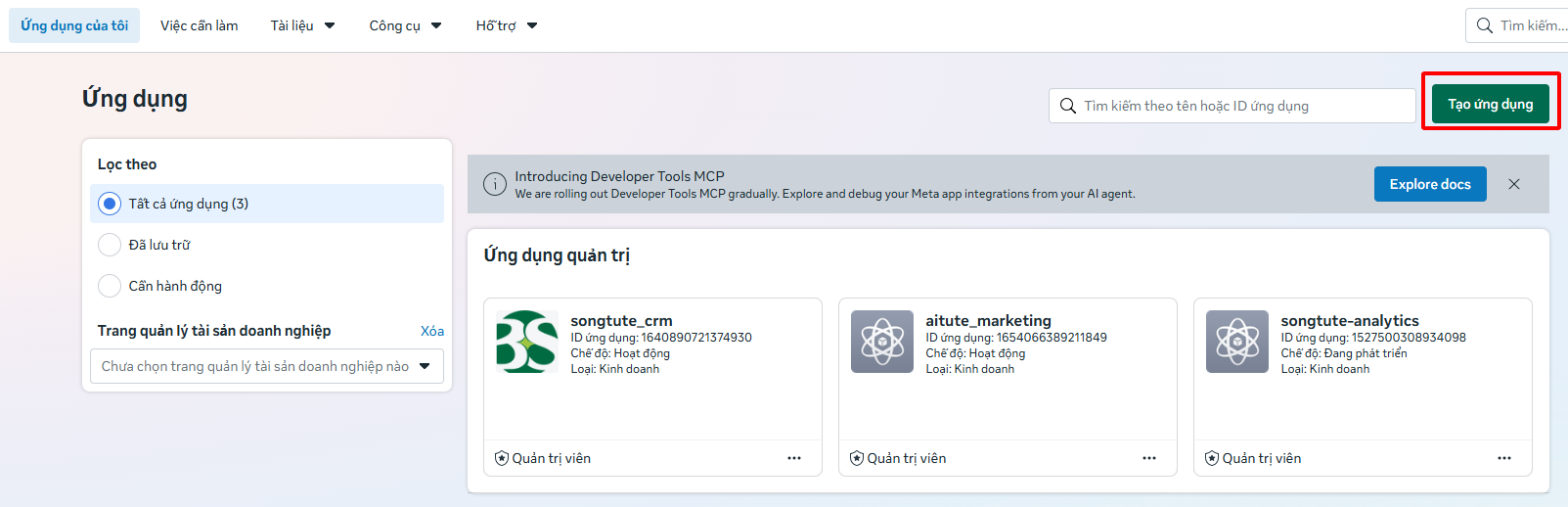Click the top Tìm kiếm search icon
Image resolution: width=1568 pixels, height=507 pixels.
tap(1485, 25)
